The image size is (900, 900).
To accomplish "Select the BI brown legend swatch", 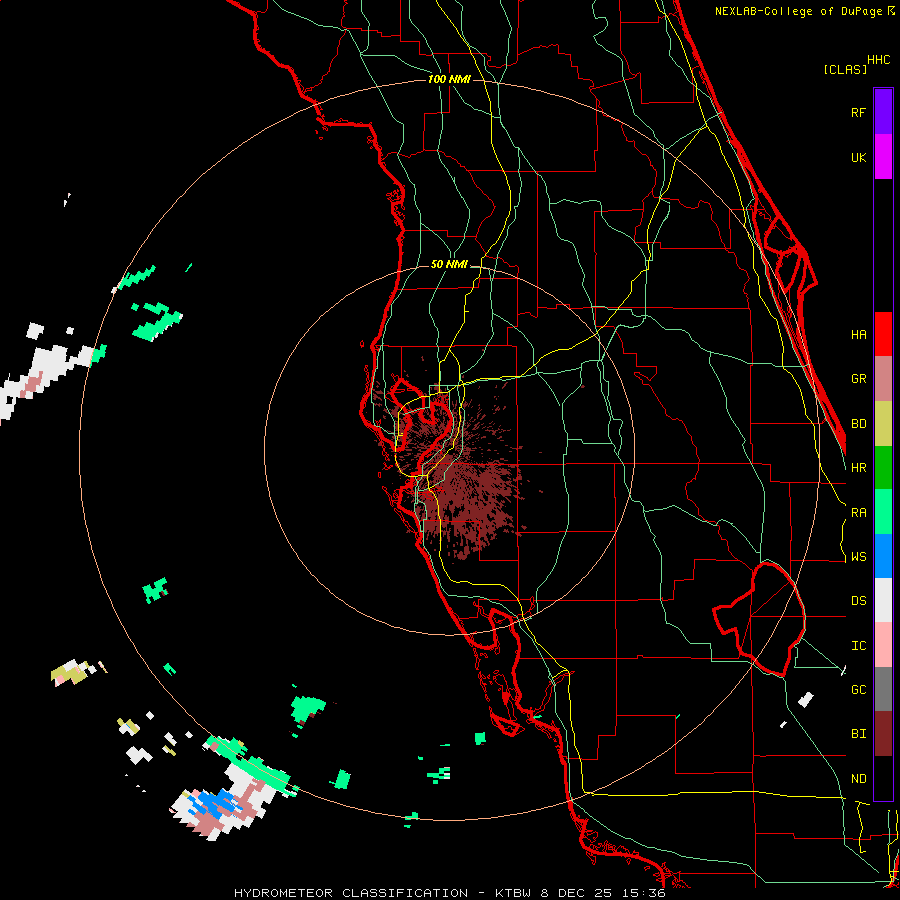I will [883, 734].
